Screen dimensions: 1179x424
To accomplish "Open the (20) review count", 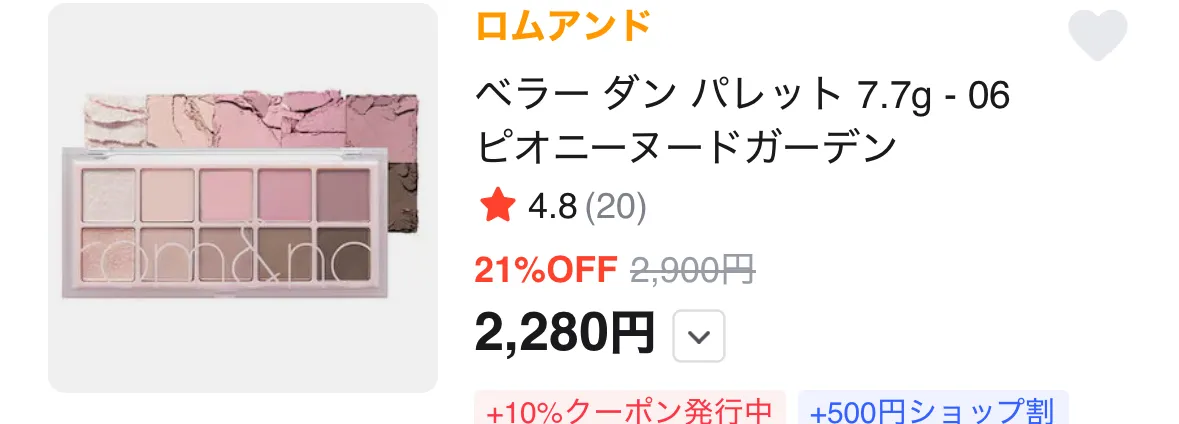I will coord(615,207).
